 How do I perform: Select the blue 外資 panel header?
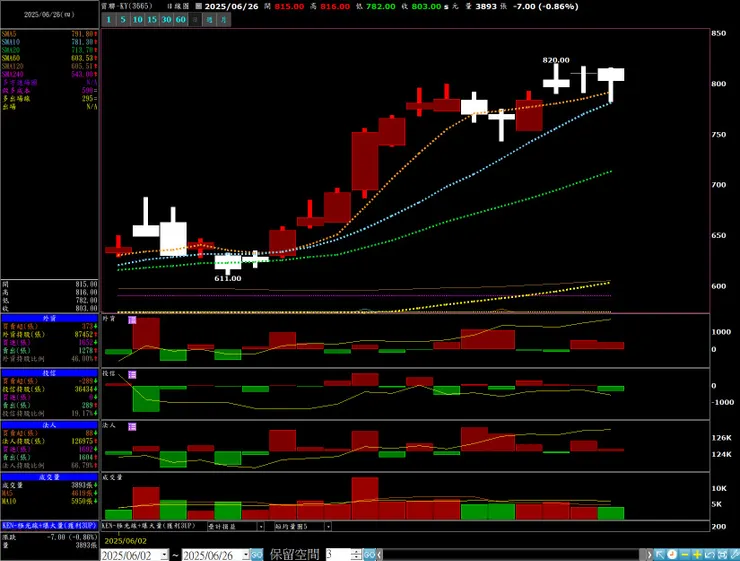50,318
